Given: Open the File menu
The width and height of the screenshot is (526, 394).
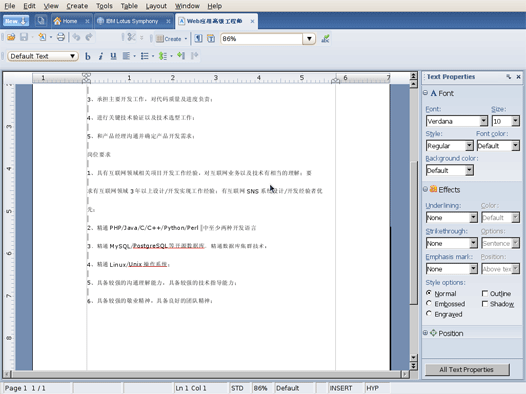Looking at the screenshot, I should [x=10, y=6].
